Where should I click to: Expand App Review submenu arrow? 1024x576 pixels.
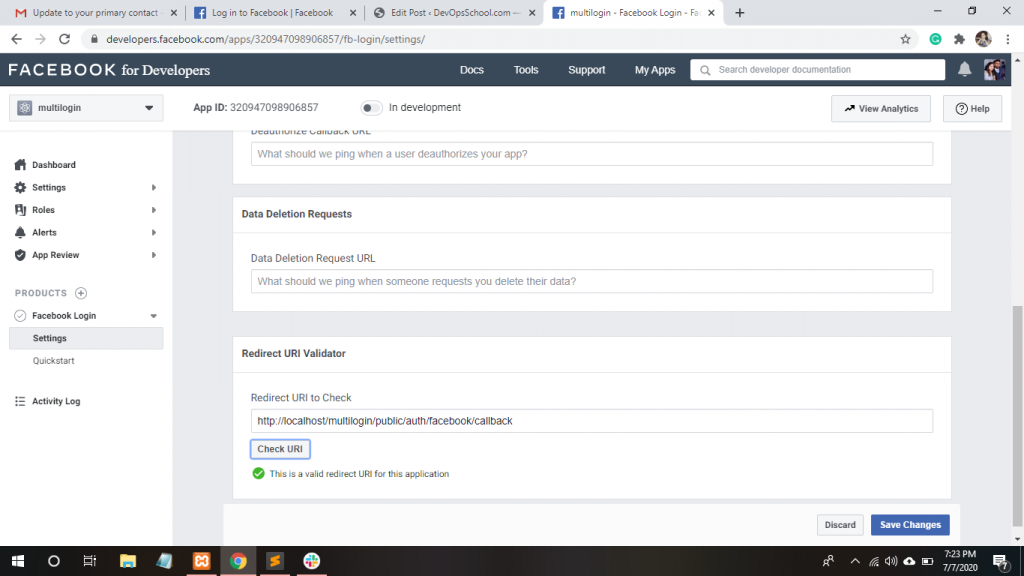(x=153, y=255)
